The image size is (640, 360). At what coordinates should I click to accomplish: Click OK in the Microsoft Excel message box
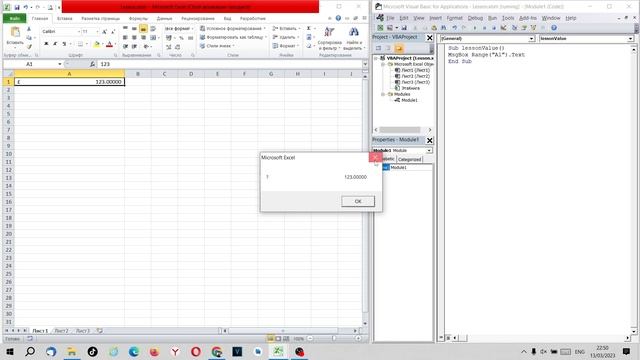(x=358, y=201)
